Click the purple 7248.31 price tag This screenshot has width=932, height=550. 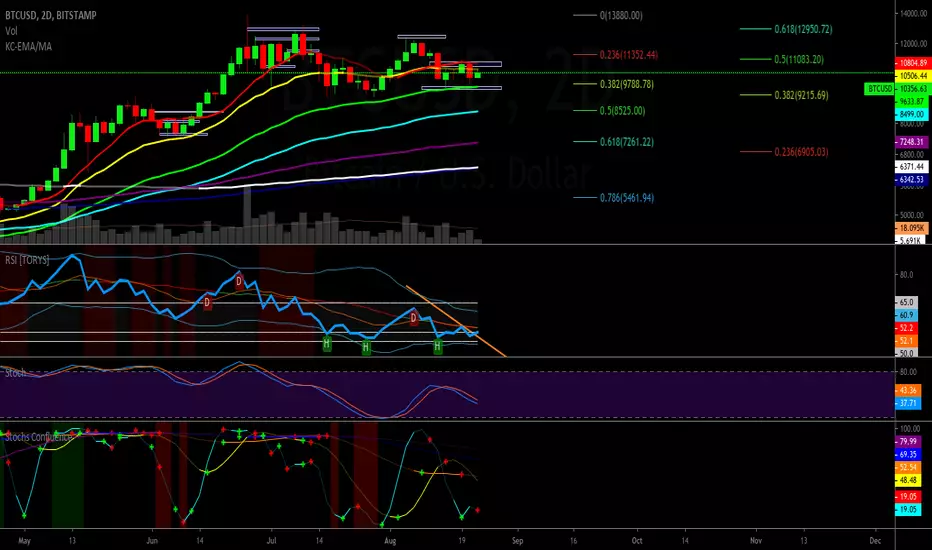click(x=912, y=142)
